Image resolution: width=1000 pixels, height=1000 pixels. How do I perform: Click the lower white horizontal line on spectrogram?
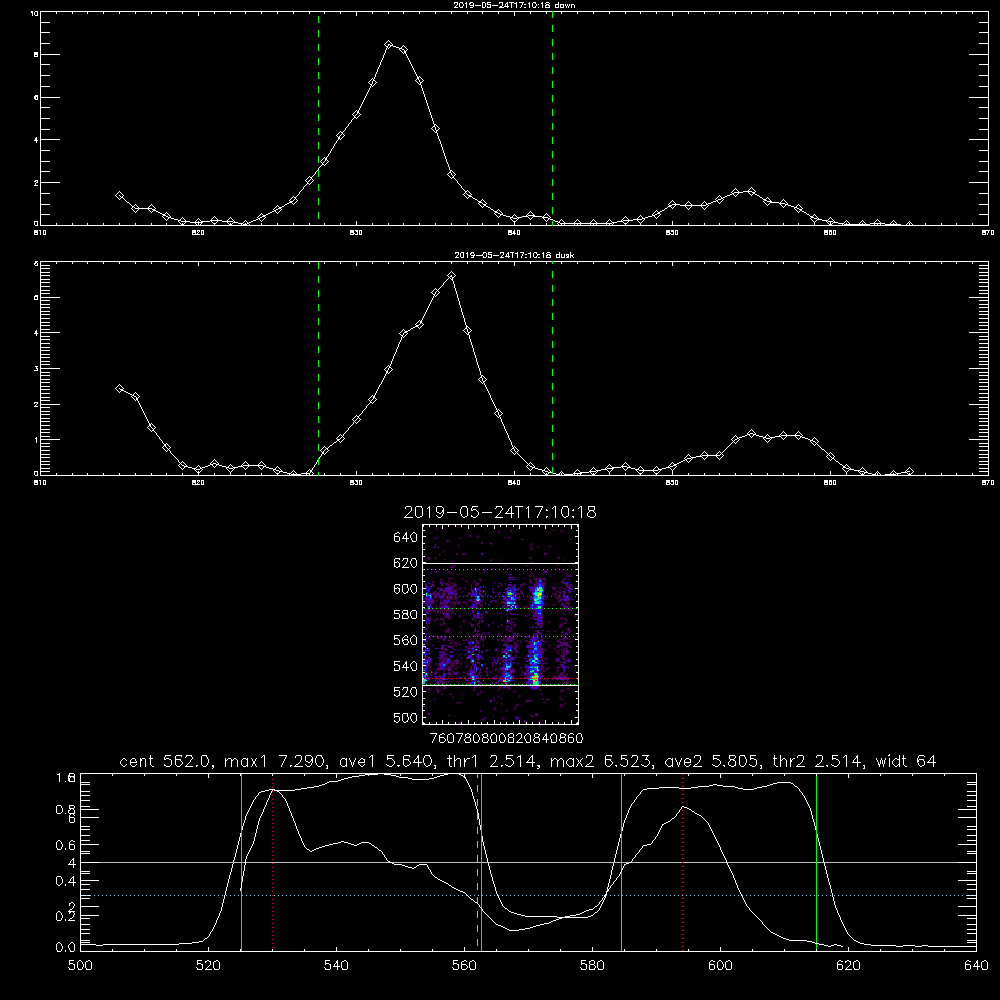coord(501,686)
